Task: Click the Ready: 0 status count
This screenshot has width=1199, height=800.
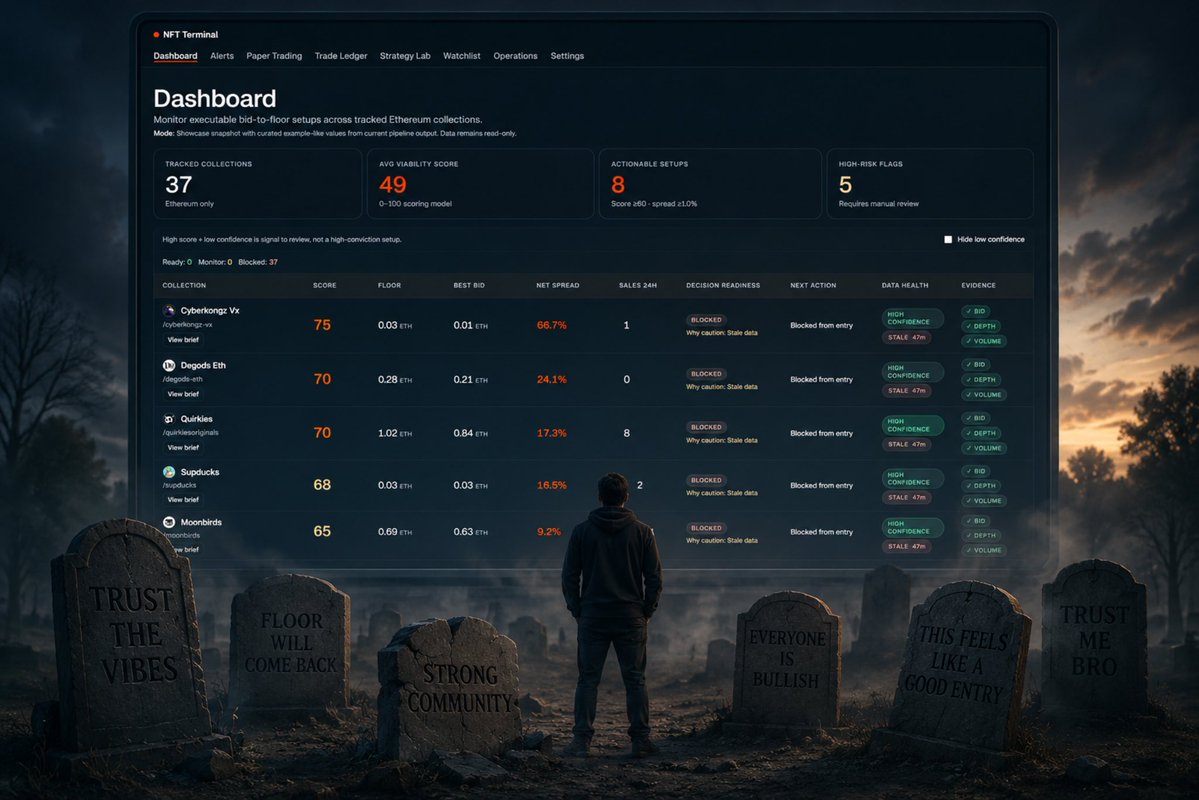Action: 177,262
